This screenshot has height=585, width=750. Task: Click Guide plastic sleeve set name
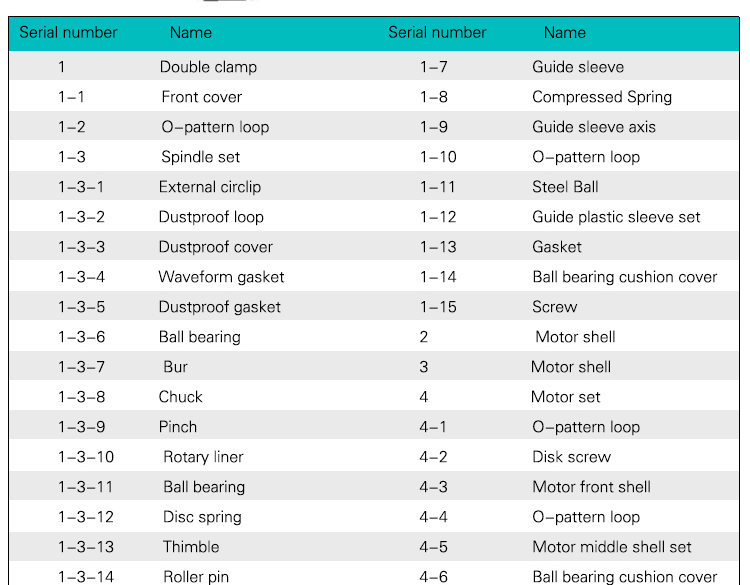tap(616, 217)
